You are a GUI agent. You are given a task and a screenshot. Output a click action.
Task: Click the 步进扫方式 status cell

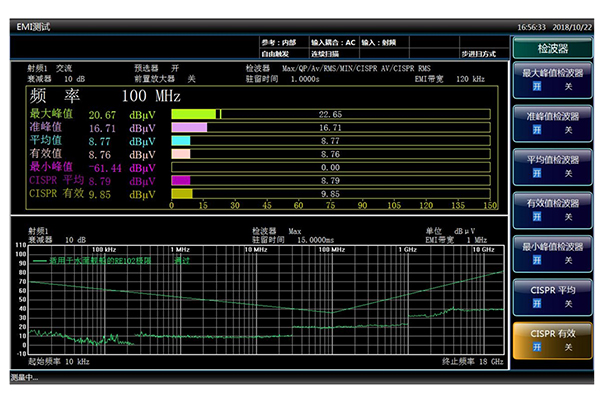point(481,52)
